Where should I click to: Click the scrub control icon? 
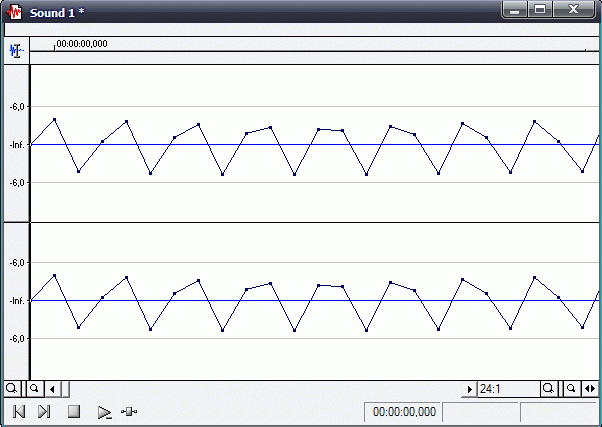pyautogui.click(x=129, y=411)
